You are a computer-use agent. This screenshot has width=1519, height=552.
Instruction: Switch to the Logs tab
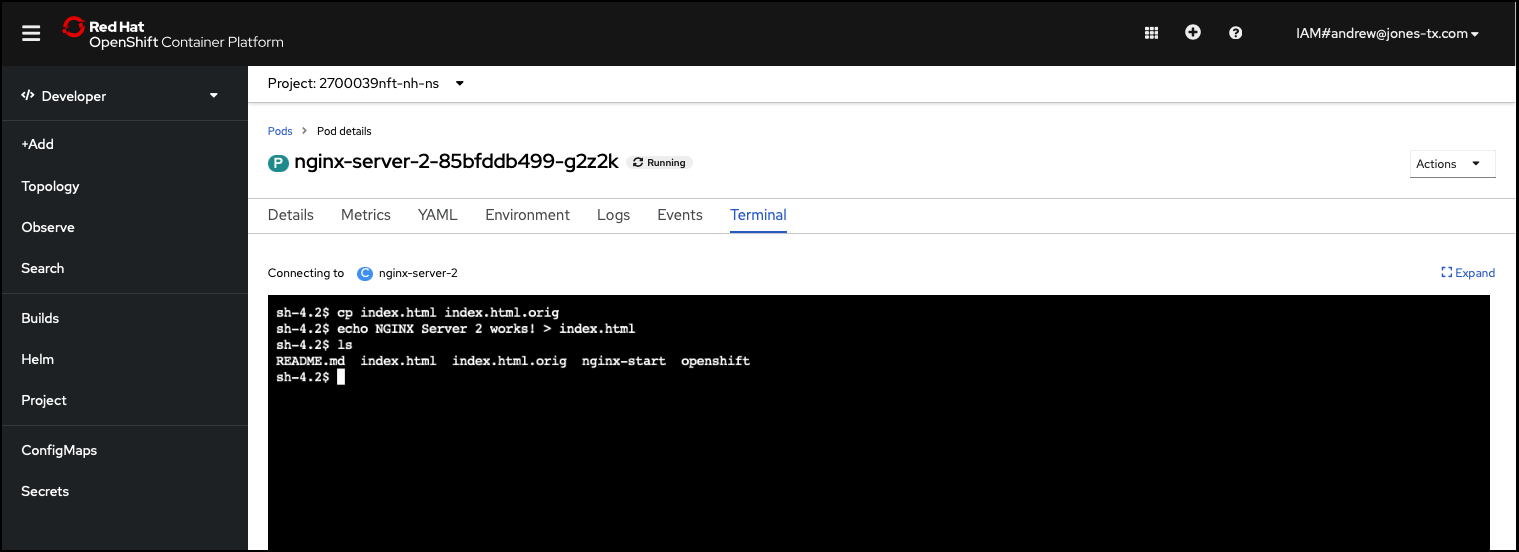pyautogui.click(x=613, y=215)
